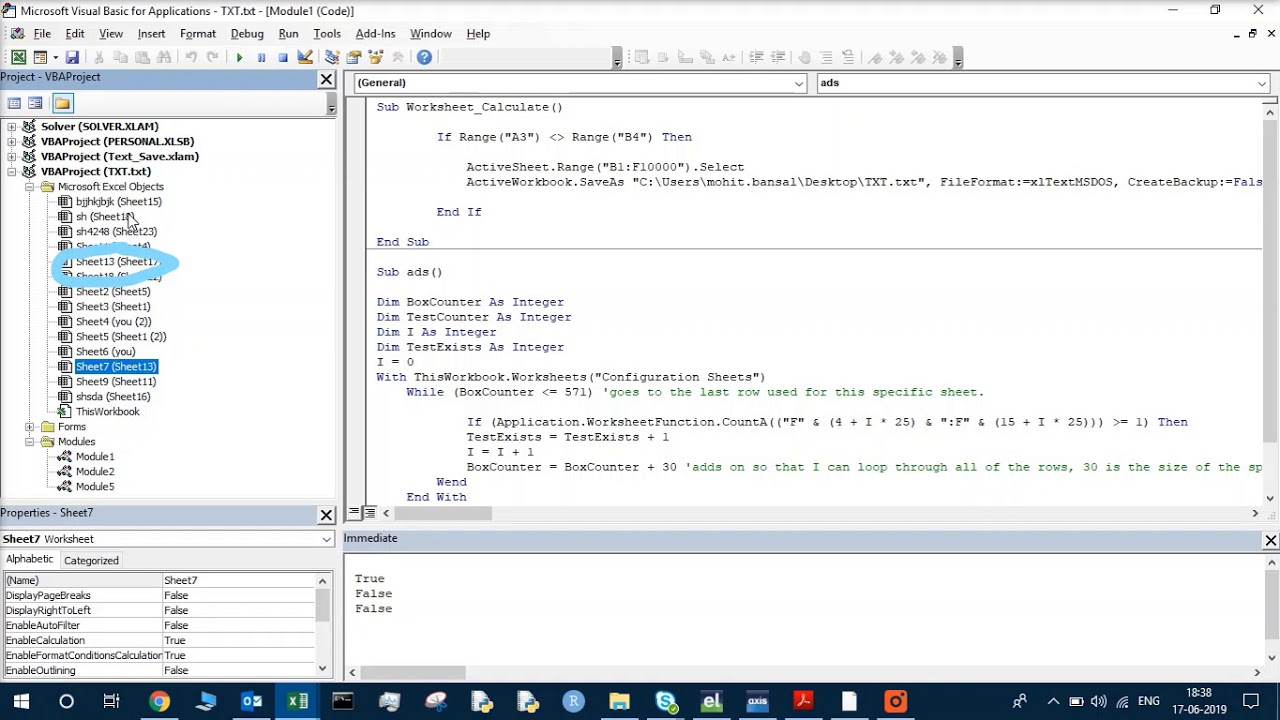Screen dimensions: 1280x720
Task: Open the File menu
Action: [42, 33]
